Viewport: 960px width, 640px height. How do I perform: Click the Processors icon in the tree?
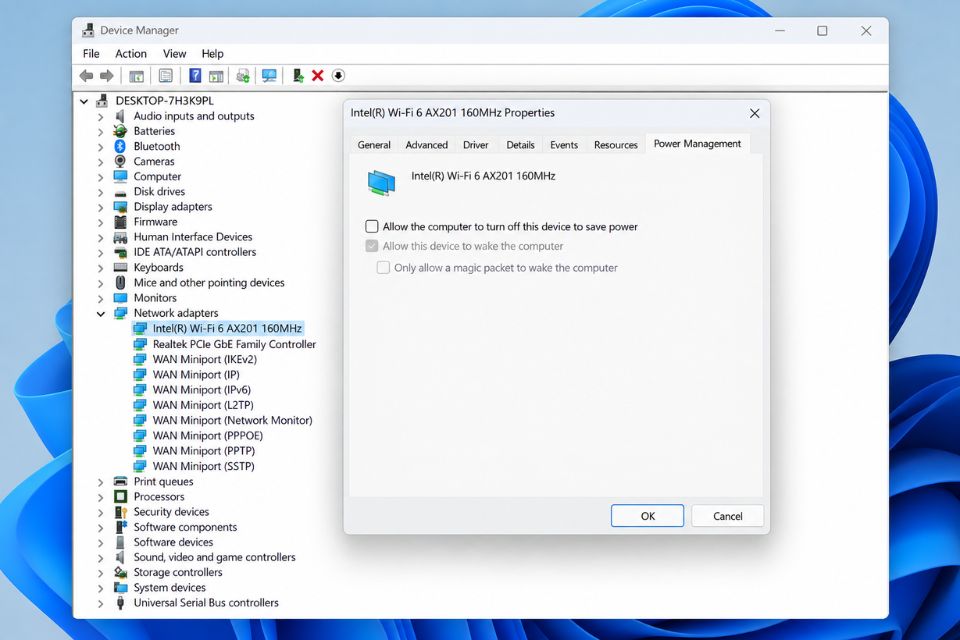click(121, 497)
